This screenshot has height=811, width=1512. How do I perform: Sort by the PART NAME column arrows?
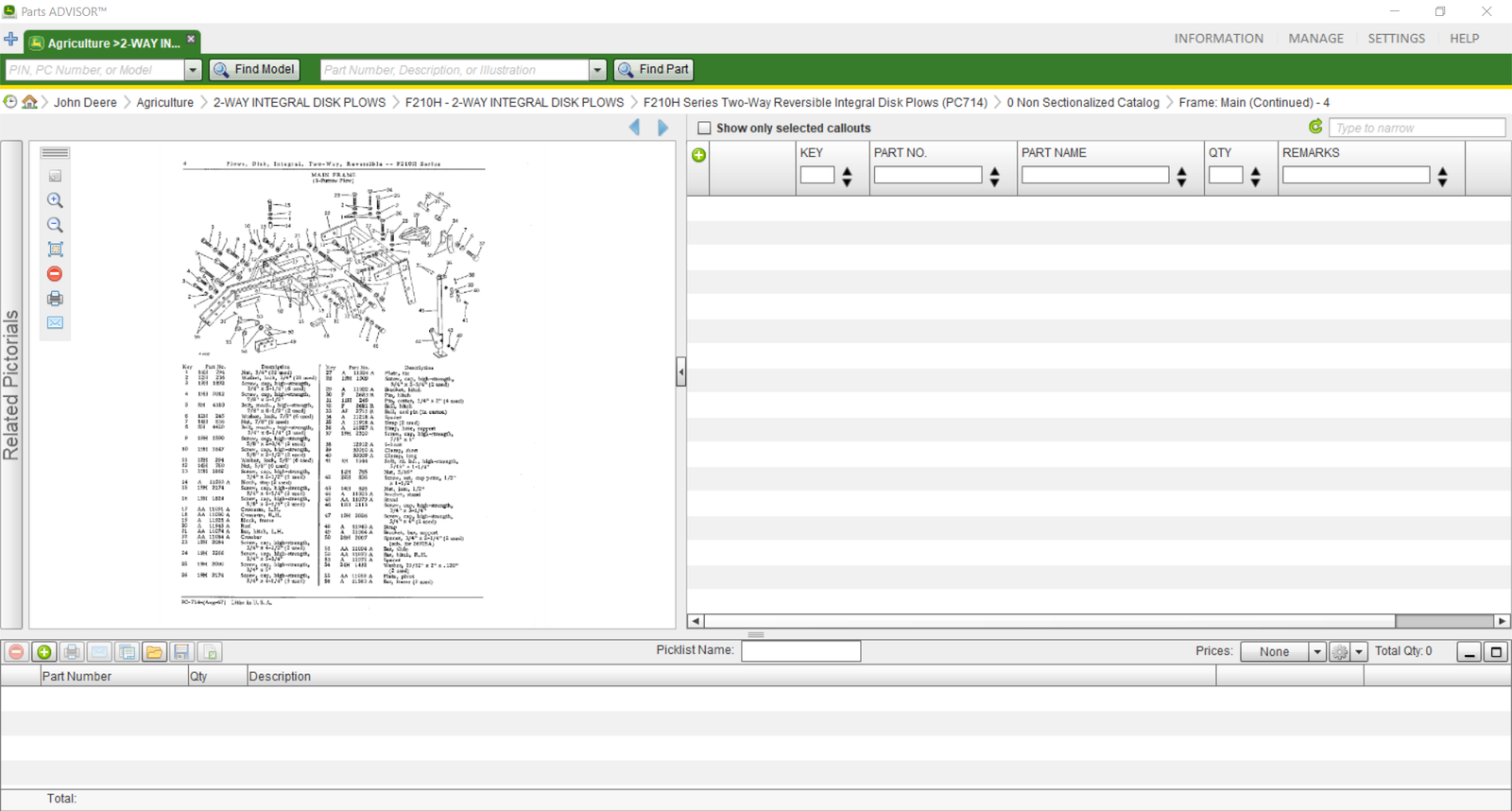(1181, 176)
